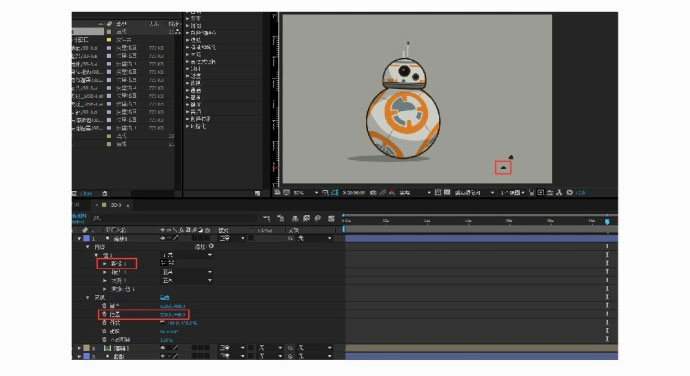Expand the Stroke 1 property twirl arrow
Viewport: 690px width, 376px height.
click(x=105, y=272)
